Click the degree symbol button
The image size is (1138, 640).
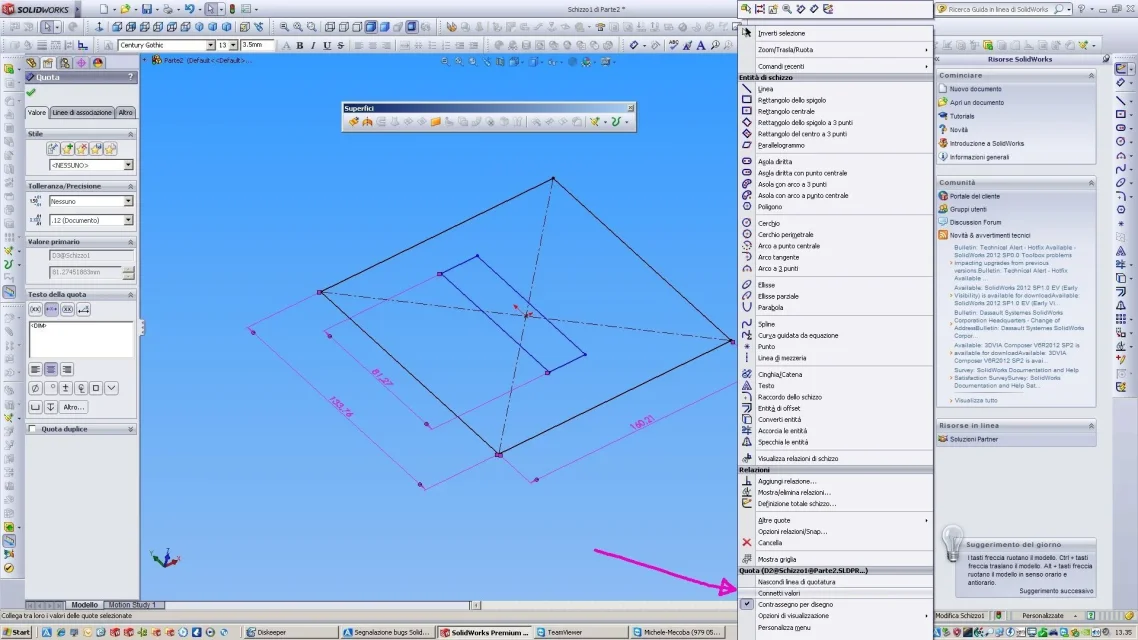pos(50,388)
